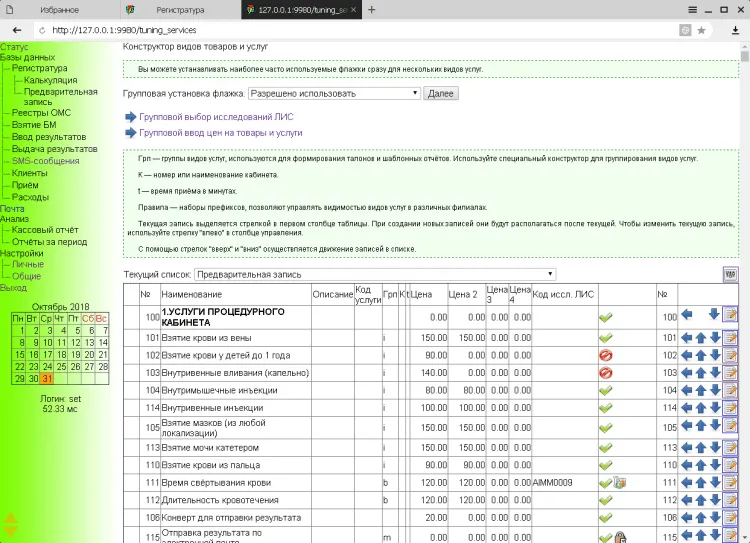This screenshot has width=750, height=543.
Task: Open Отчёты за период in the sidebar
Action: click(x=49, y=242)
